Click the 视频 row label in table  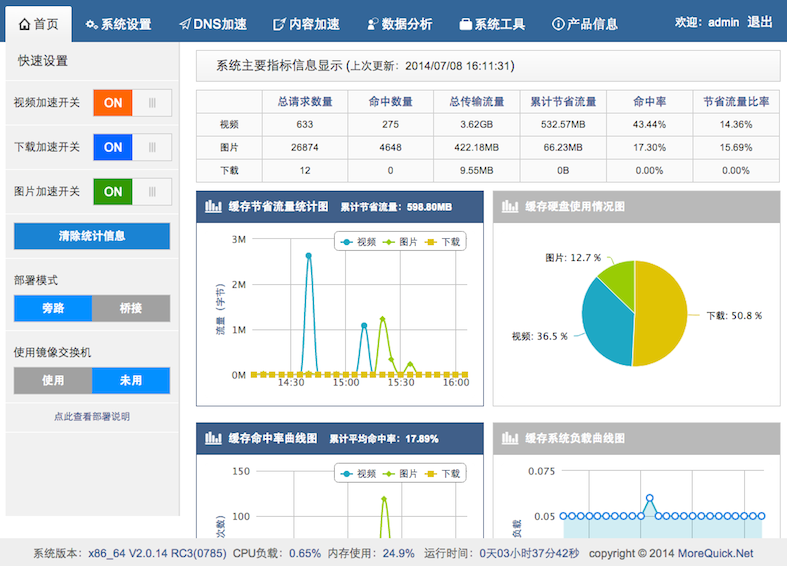pyautogui.click(x=229, y=124)
